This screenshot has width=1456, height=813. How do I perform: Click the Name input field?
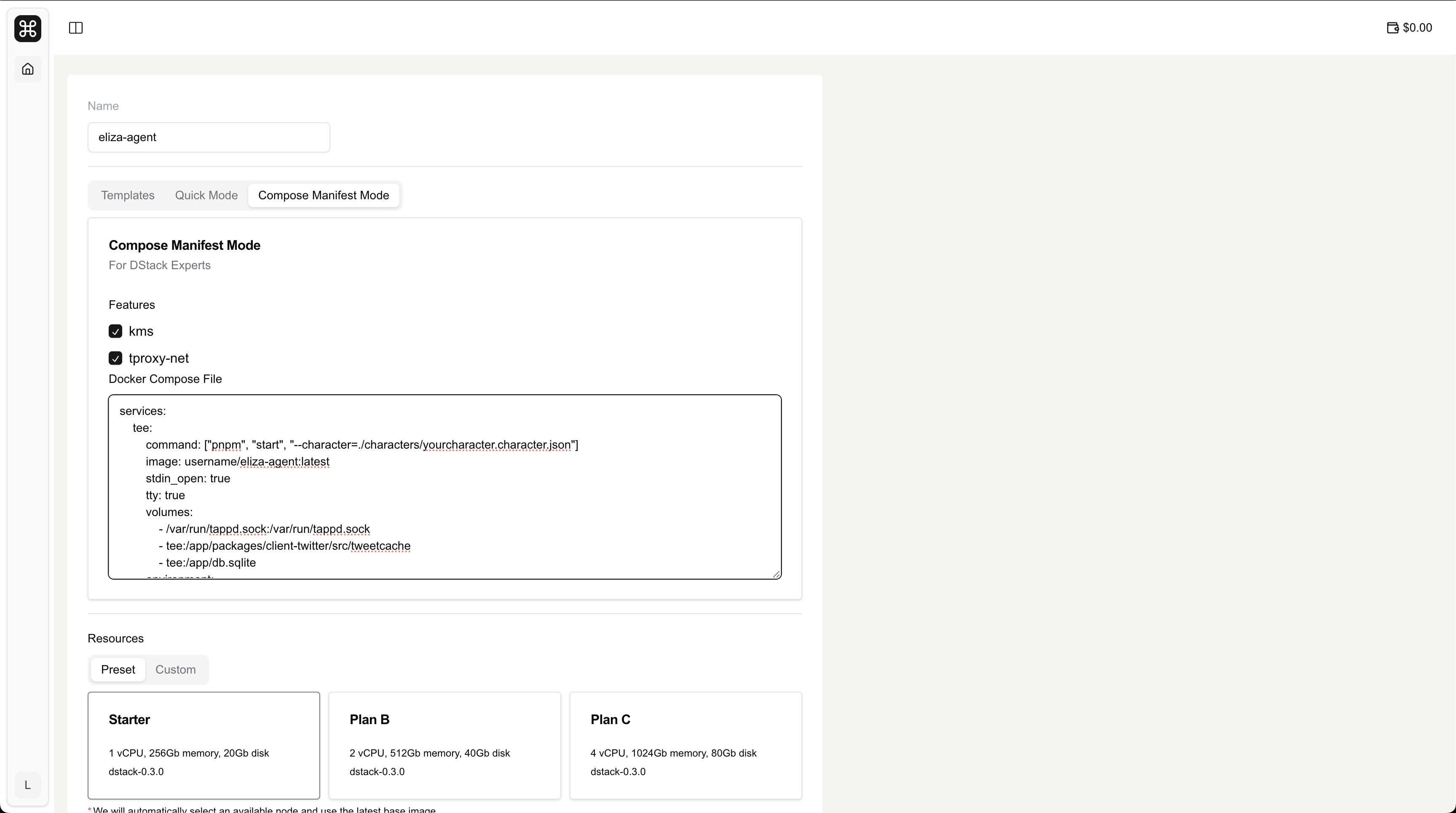pyautogui.click(x=209, y=137)
